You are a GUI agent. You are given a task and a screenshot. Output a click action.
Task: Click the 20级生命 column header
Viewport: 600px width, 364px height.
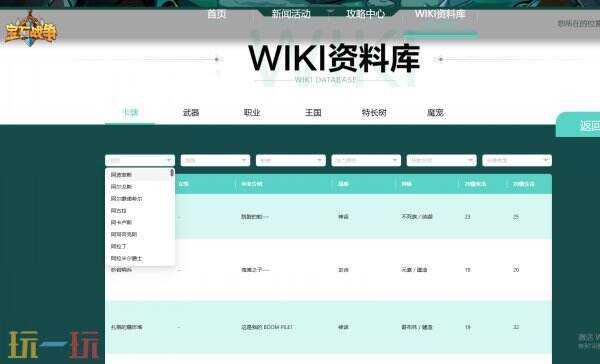pyautogui.click(x=524, y=184)
